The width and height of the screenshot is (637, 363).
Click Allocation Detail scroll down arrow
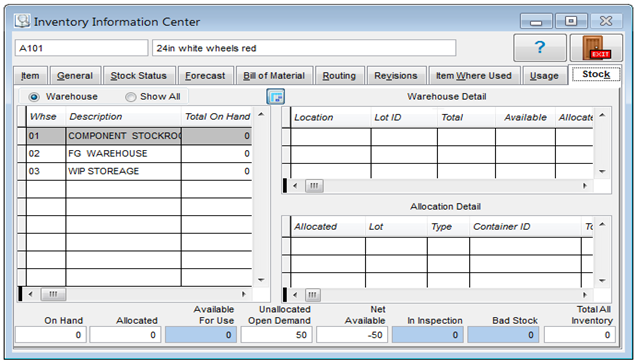tap(602, 281)
